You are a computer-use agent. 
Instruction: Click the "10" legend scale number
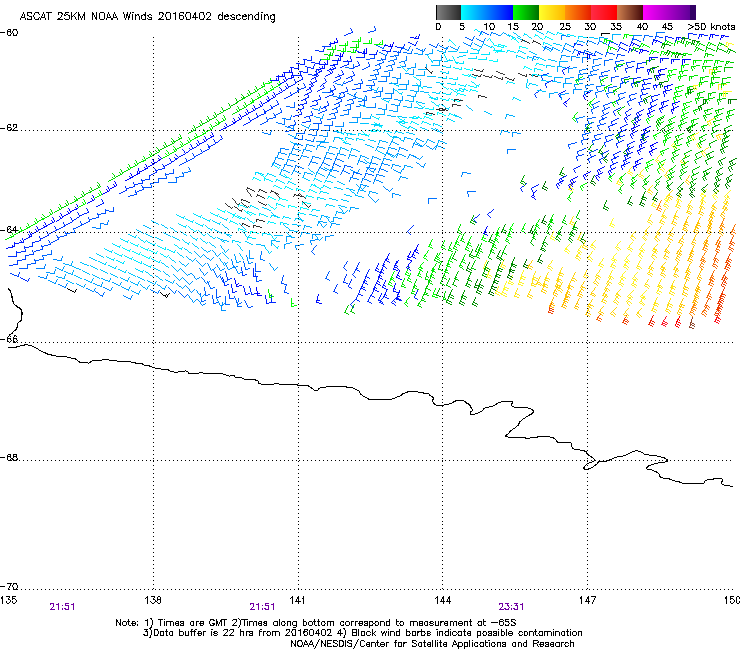[489, 27]
